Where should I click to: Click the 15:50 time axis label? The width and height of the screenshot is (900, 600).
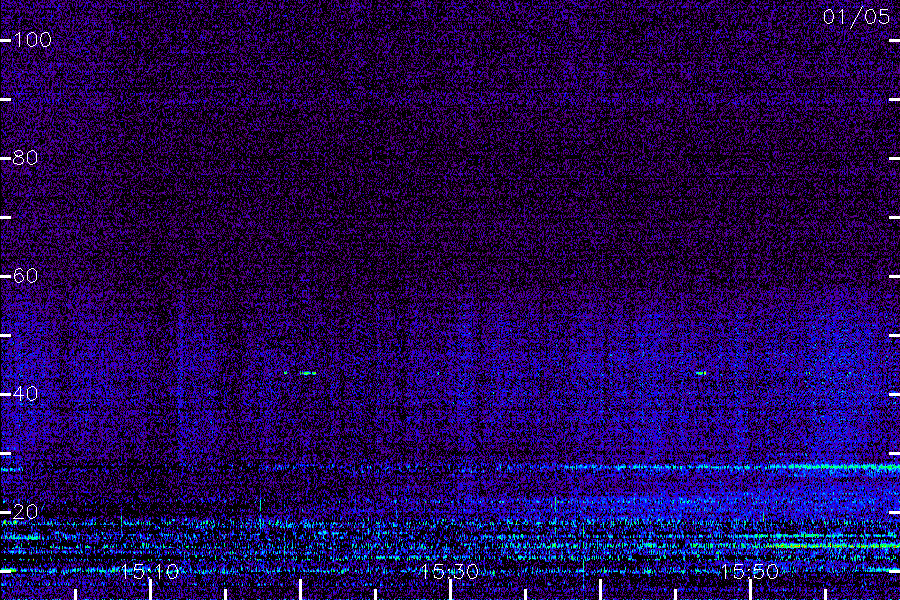click(750, 571)
